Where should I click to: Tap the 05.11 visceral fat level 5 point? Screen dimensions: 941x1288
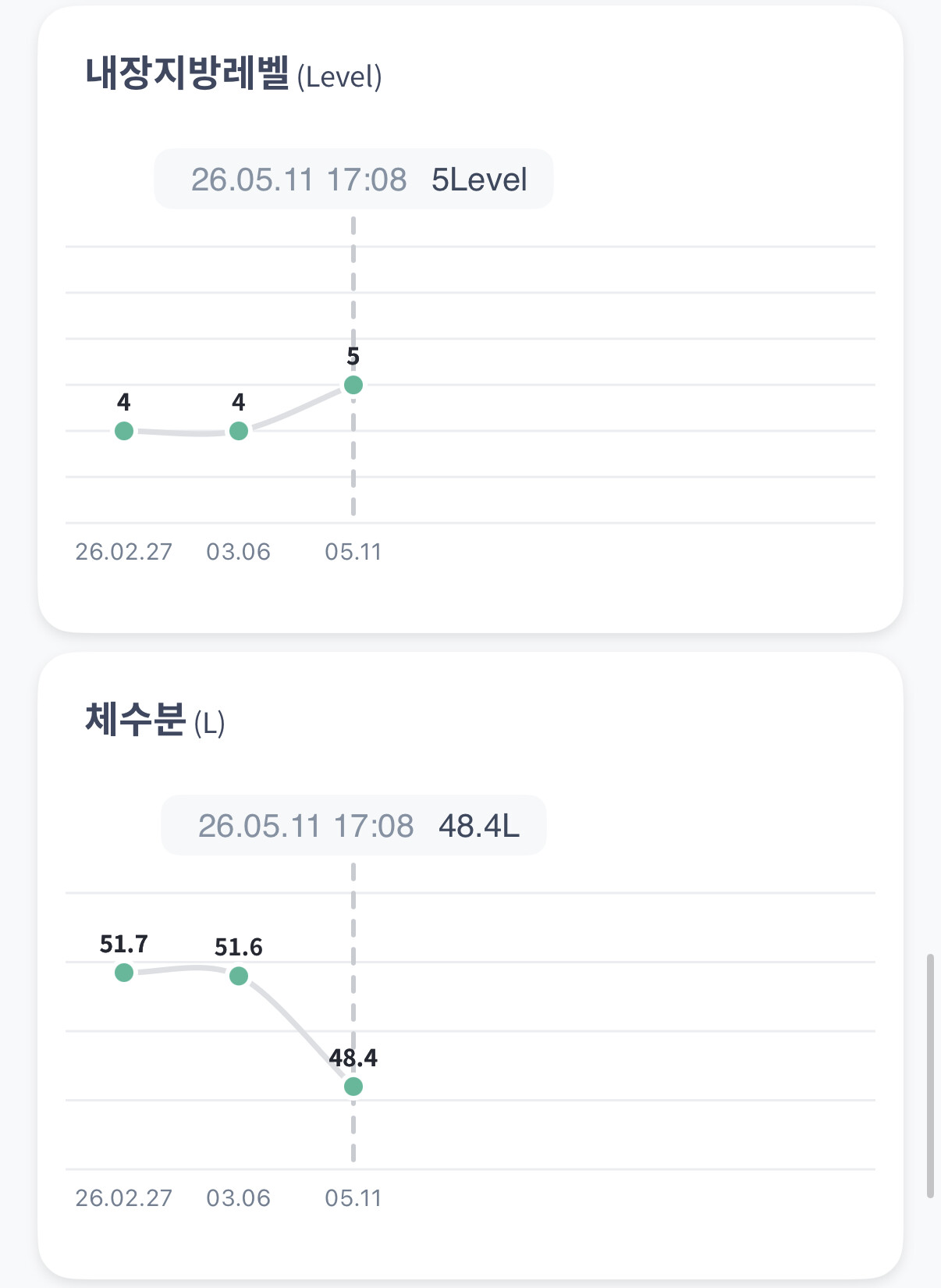point(353,385)
